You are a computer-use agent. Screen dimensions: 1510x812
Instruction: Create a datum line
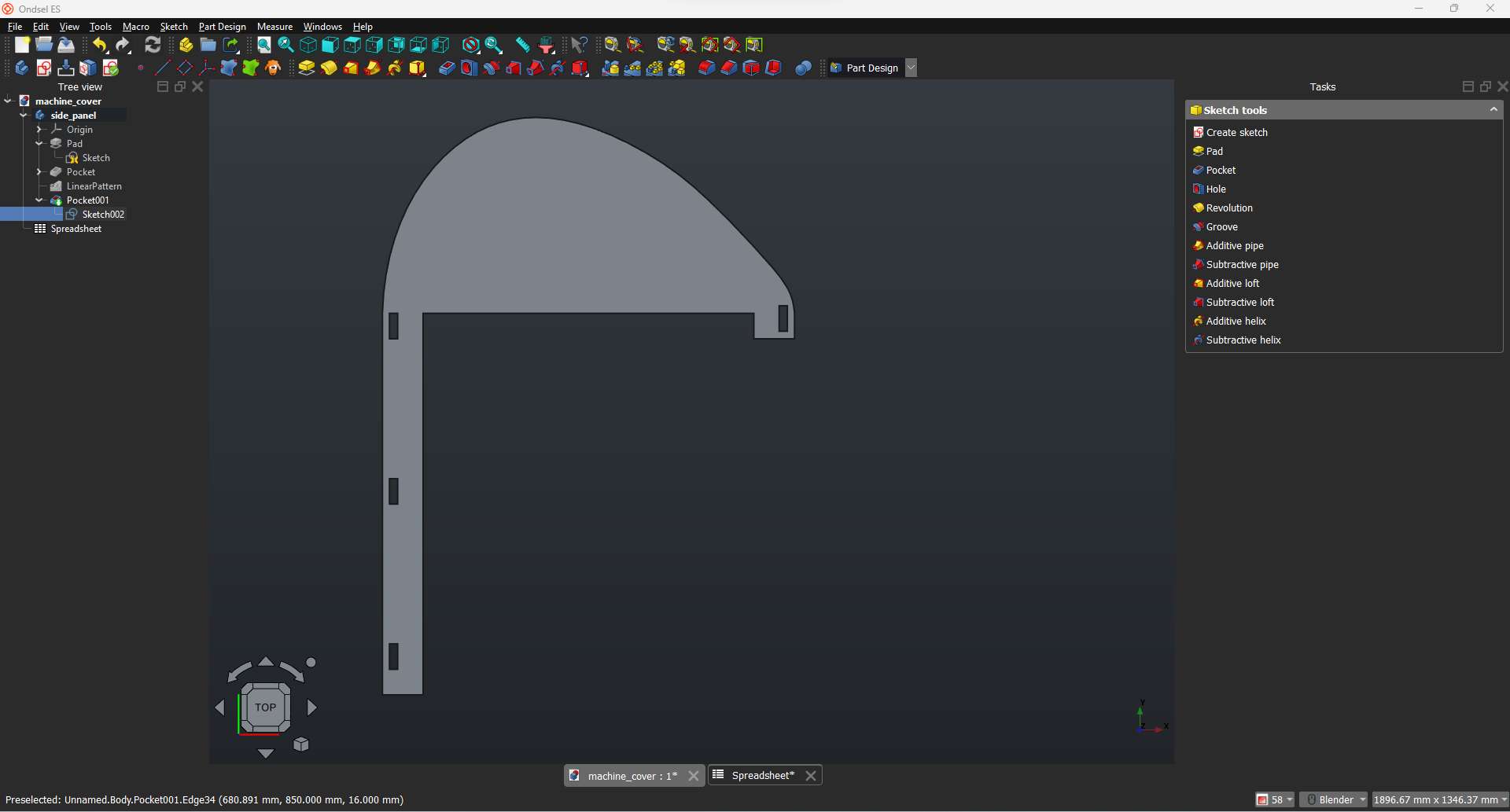pyautogui.click(x=163, y=68)
